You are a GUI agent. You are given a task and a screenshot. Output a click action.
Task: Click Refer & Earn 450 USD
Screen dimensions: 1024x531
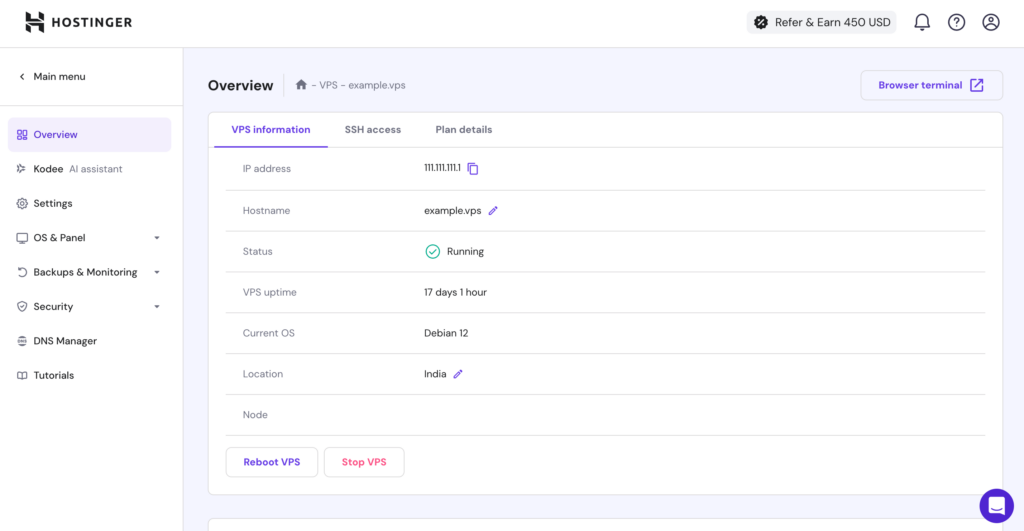click(821, 22)
